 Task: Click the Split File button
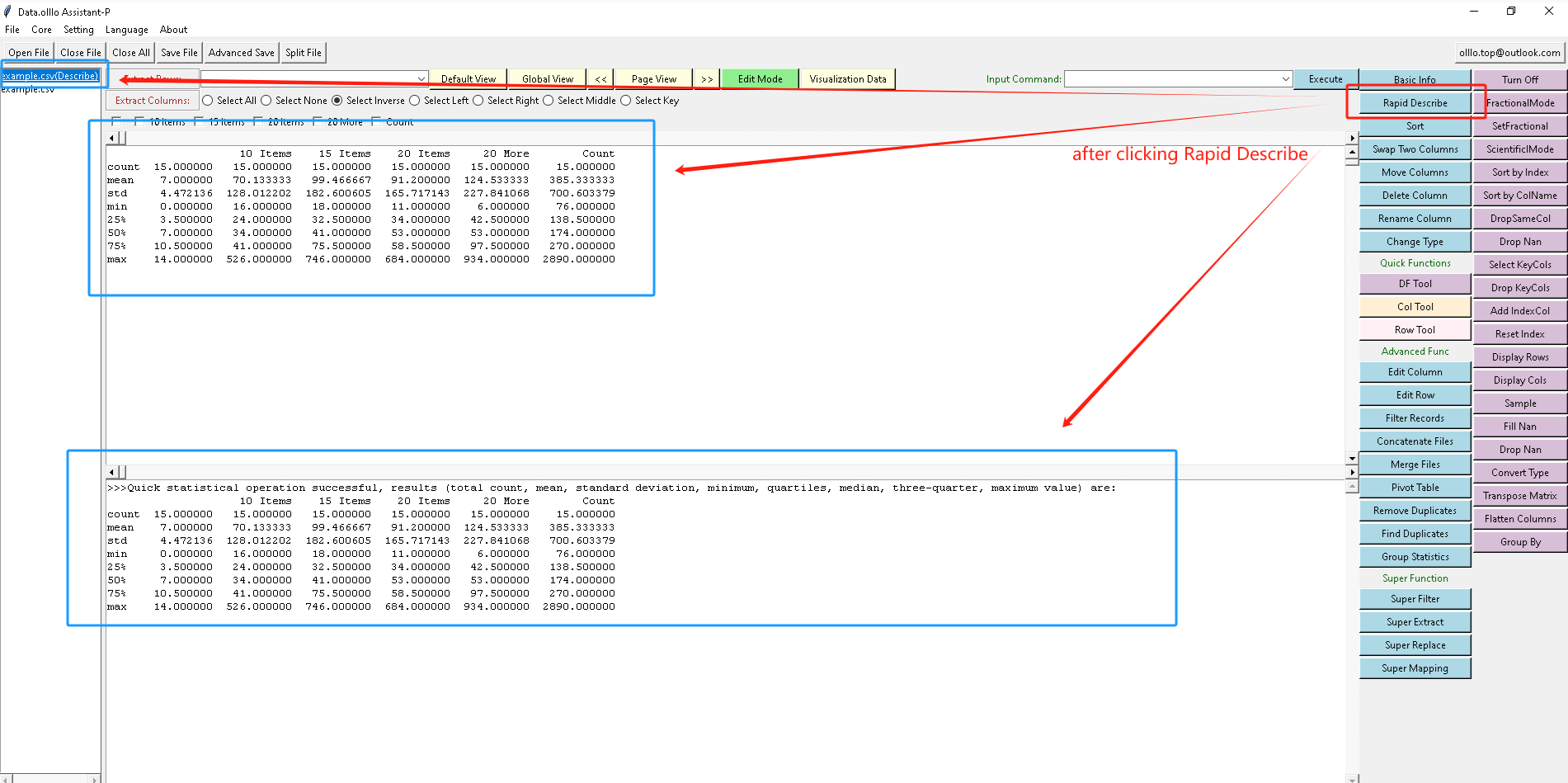point(304,53)
